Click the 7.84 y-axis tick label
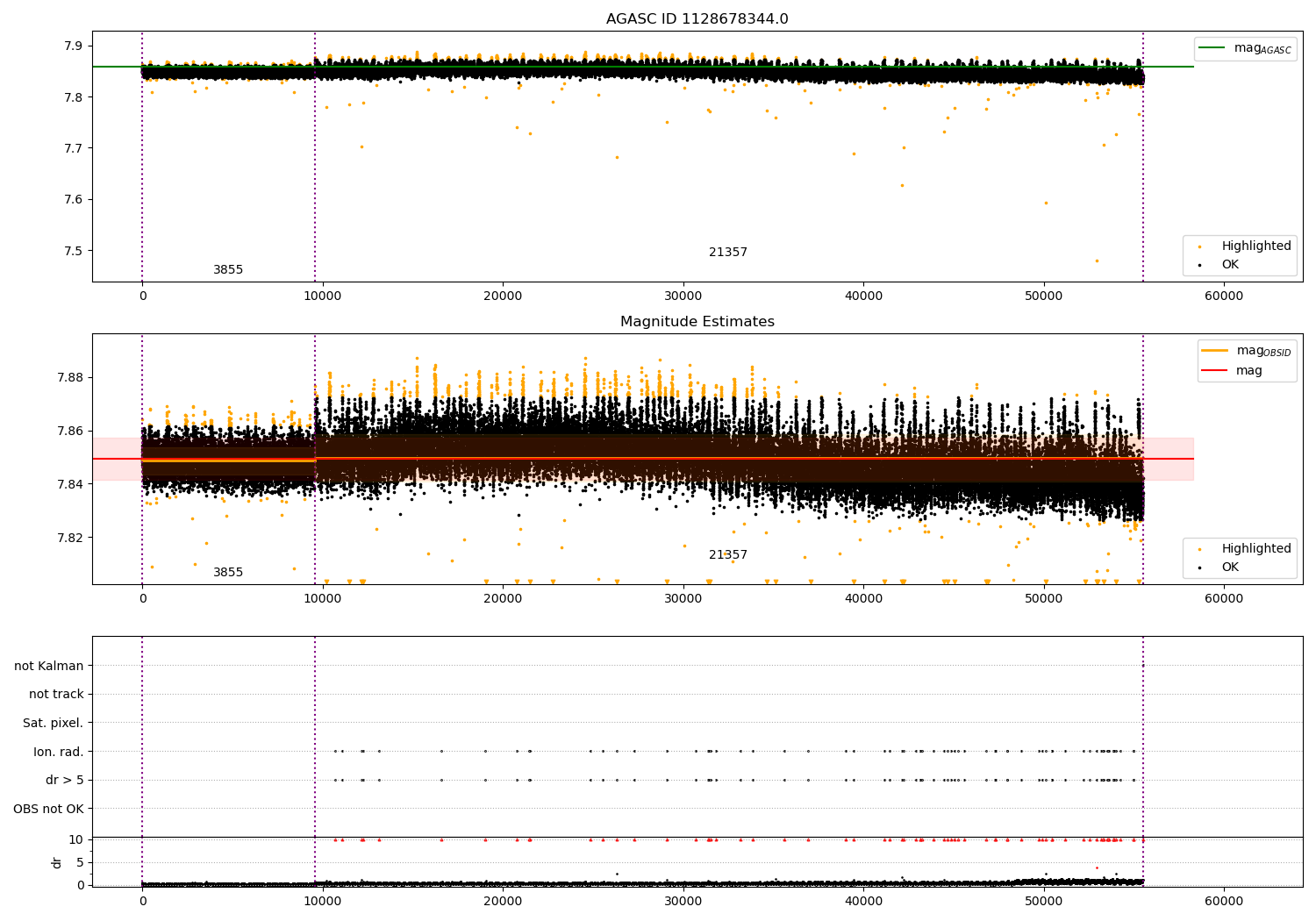The image size is (1316, 921). coord(70,484)
